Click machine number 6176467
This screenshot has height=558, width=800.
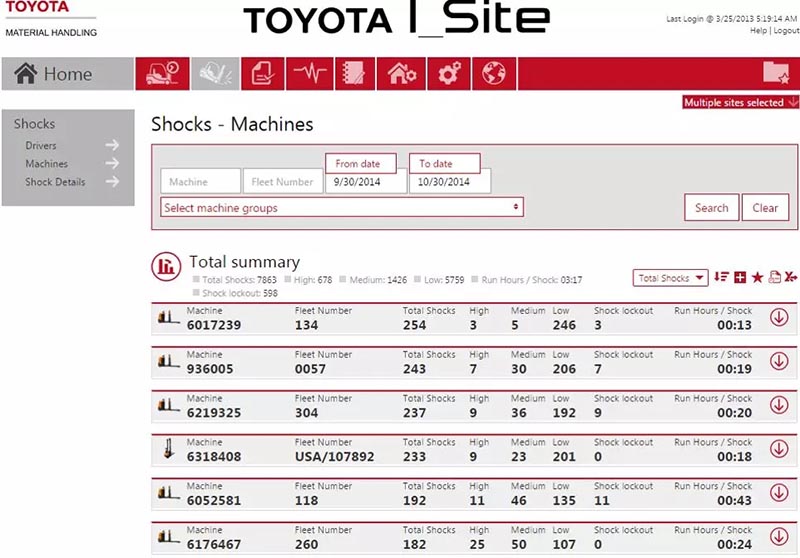point(214,544)
